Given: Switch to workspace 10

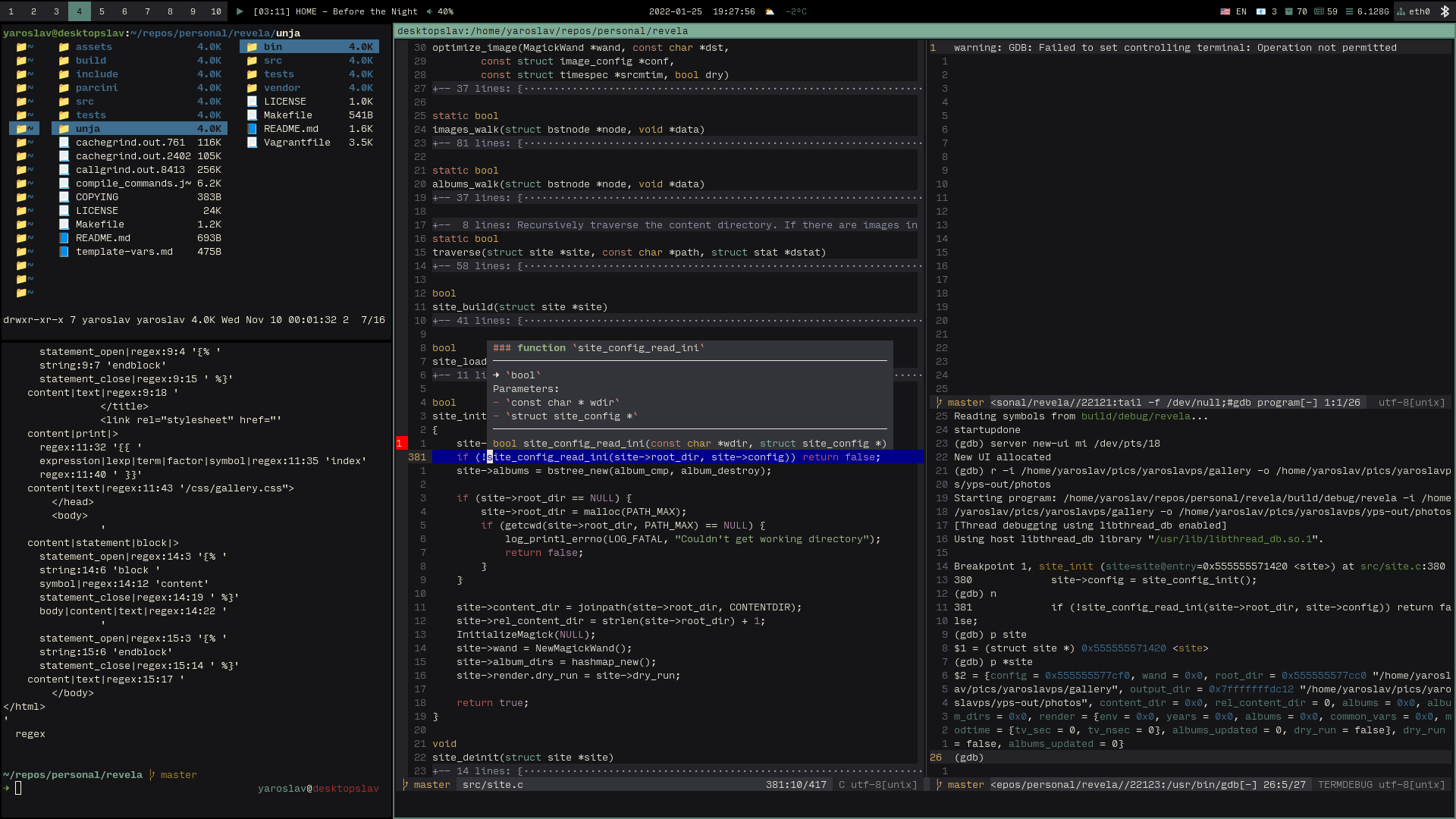Looking at the screenshot, I should tap(215, 11).
